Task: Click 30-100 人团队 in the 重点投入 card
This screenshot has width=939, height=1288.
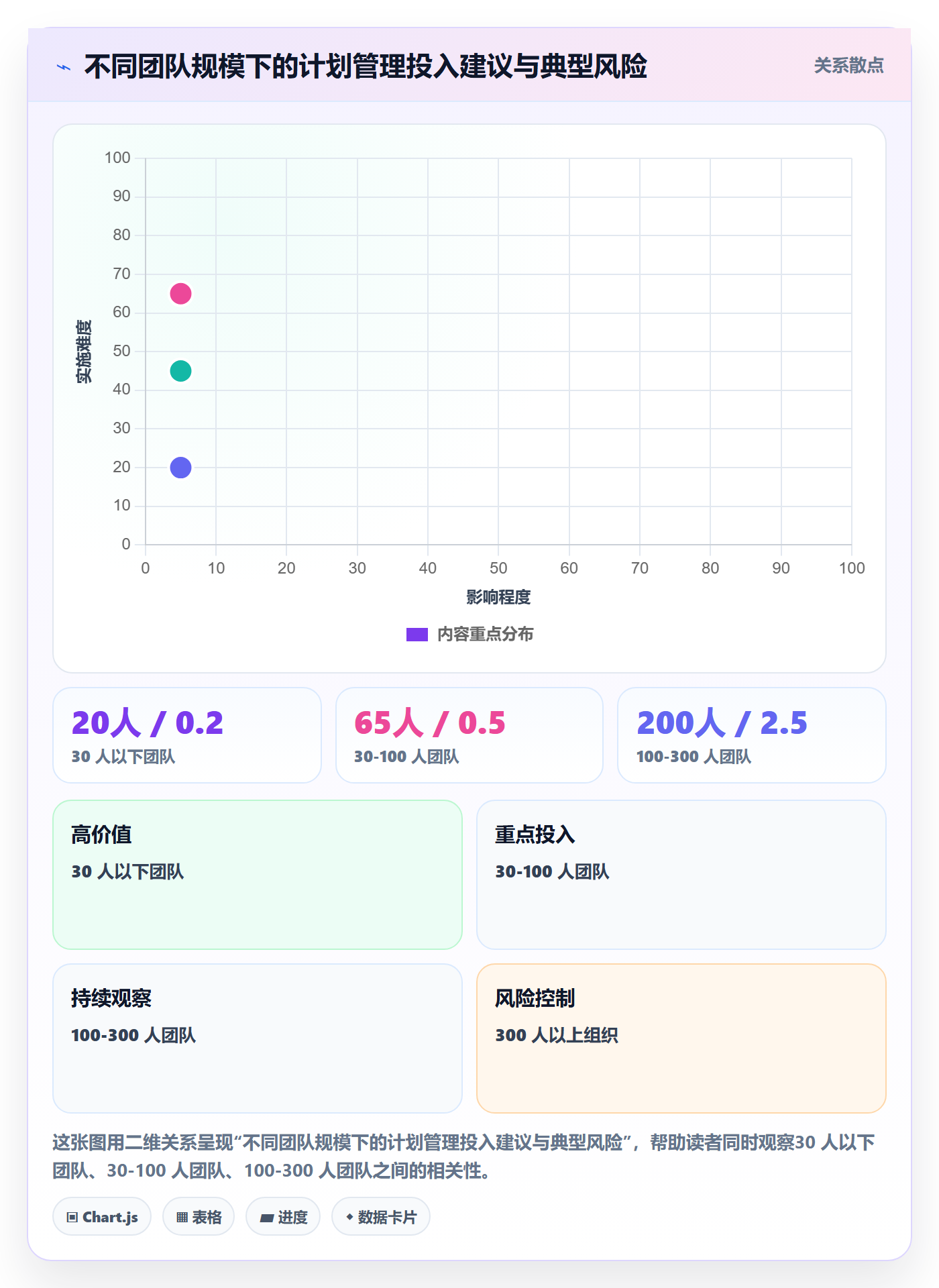Action: coord(552,871)
